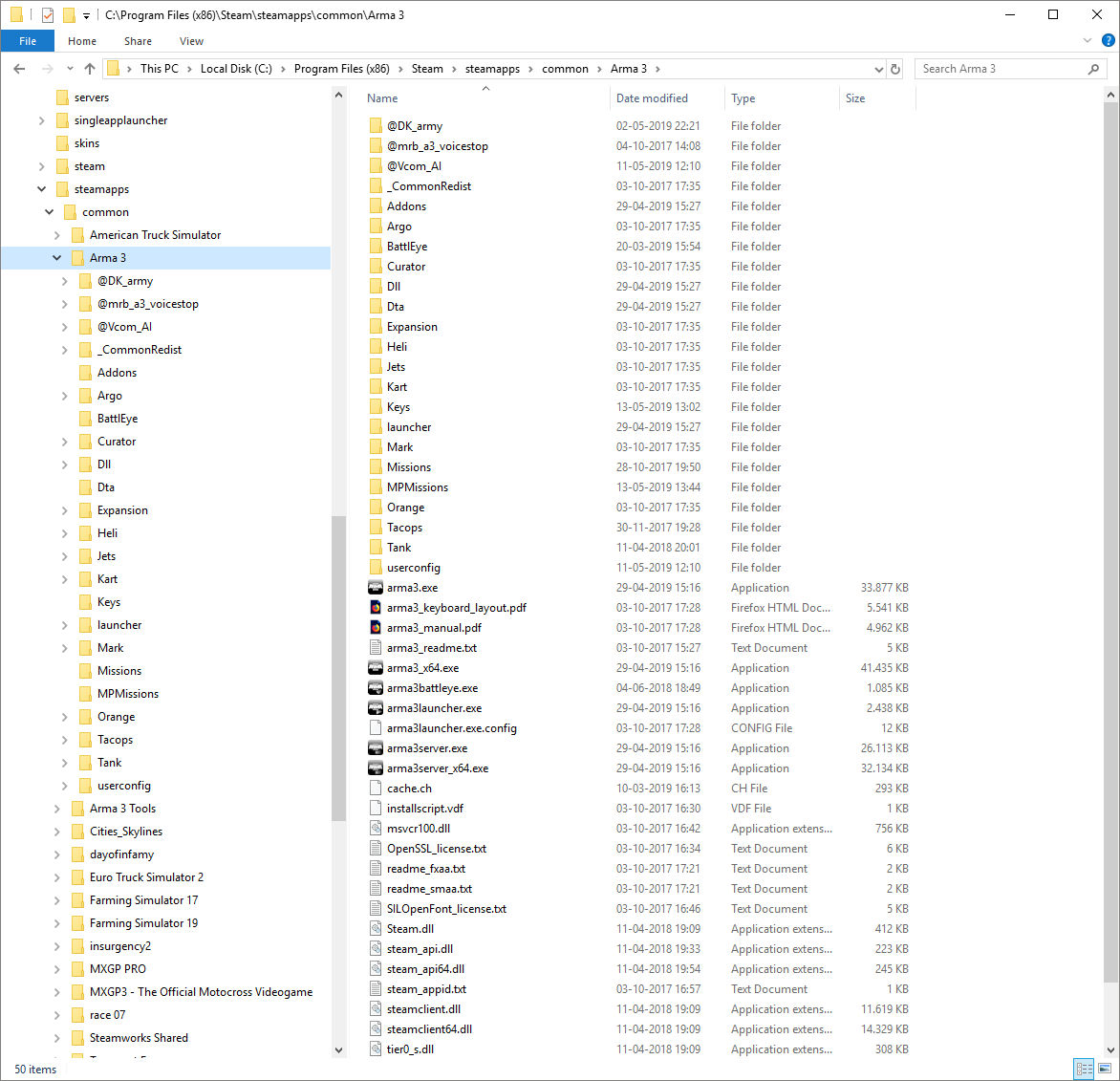Open Explorer help via question mark icon
The width and height of the screenshot is (1120, 1081).
pos(1108,41)
